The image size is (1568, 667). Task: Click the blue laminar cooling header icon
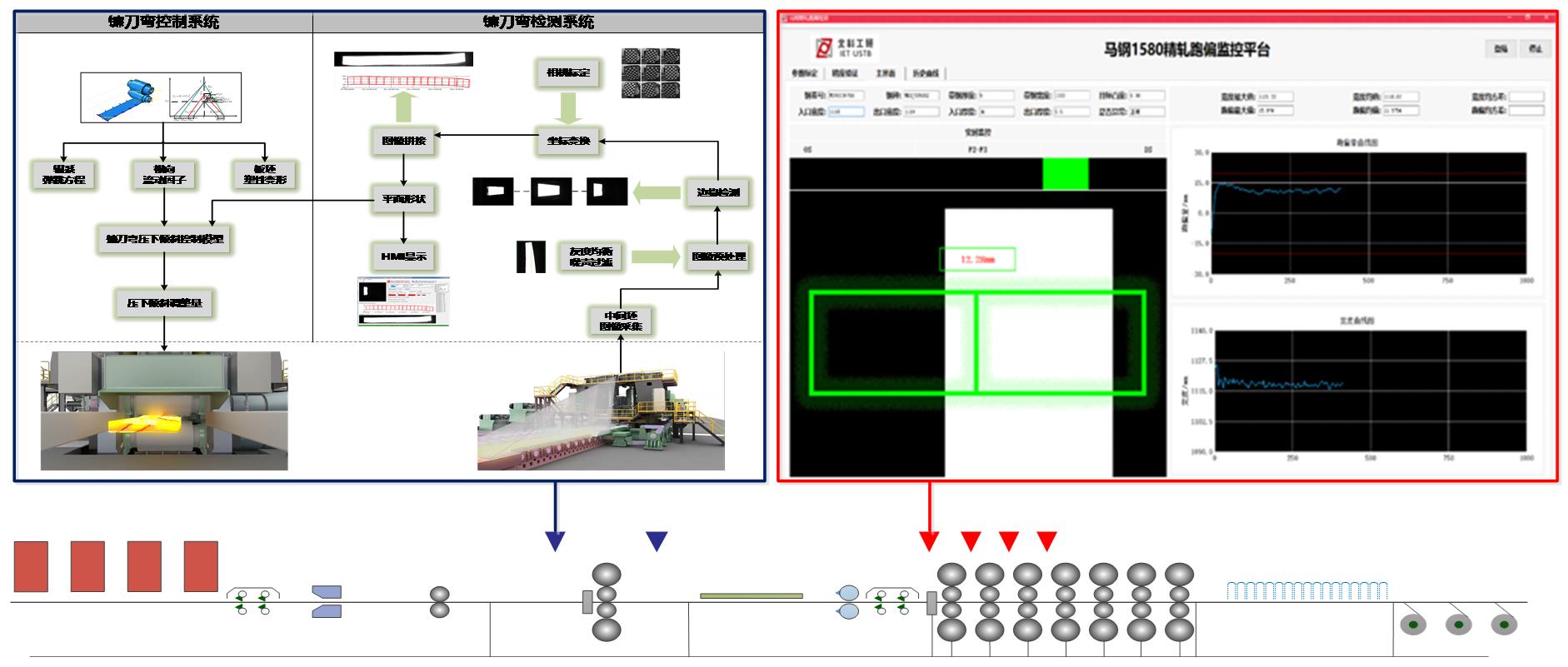point(1307,590)
